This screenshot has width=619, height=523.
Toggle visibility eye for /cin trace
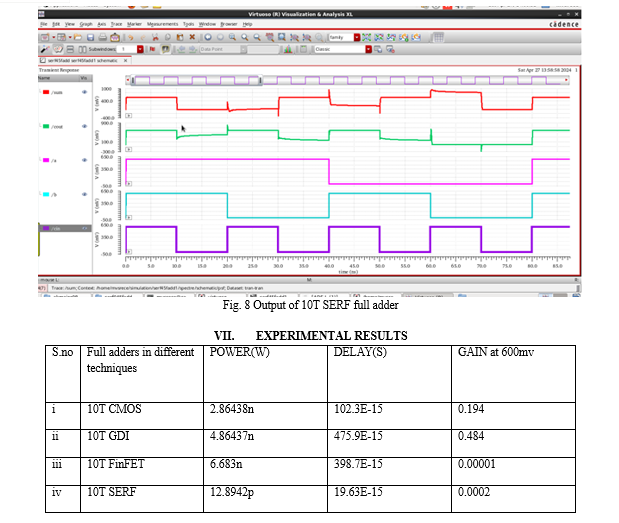[84, 229]
